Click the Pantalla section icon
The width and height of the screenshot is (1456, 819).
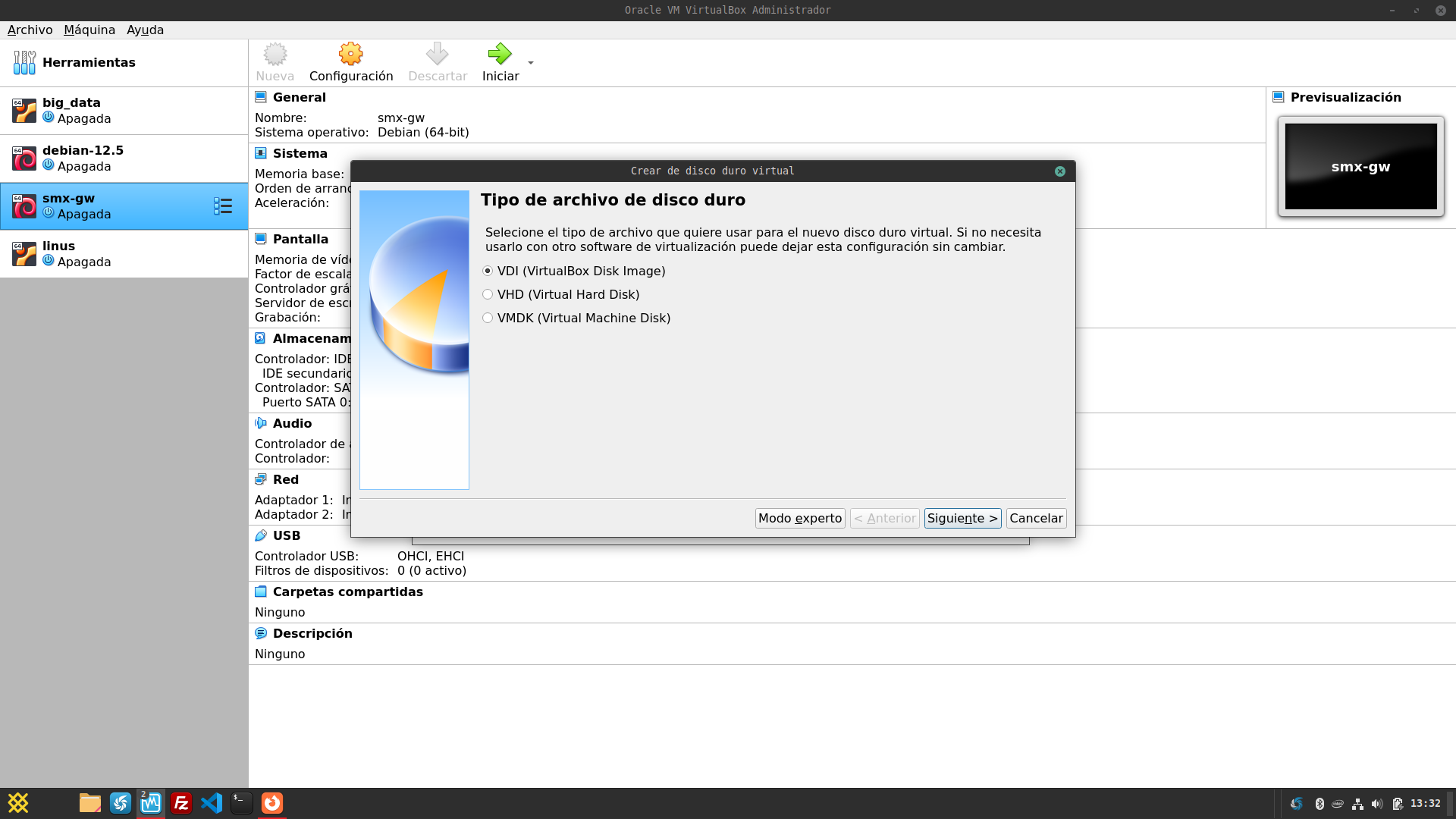261,239
